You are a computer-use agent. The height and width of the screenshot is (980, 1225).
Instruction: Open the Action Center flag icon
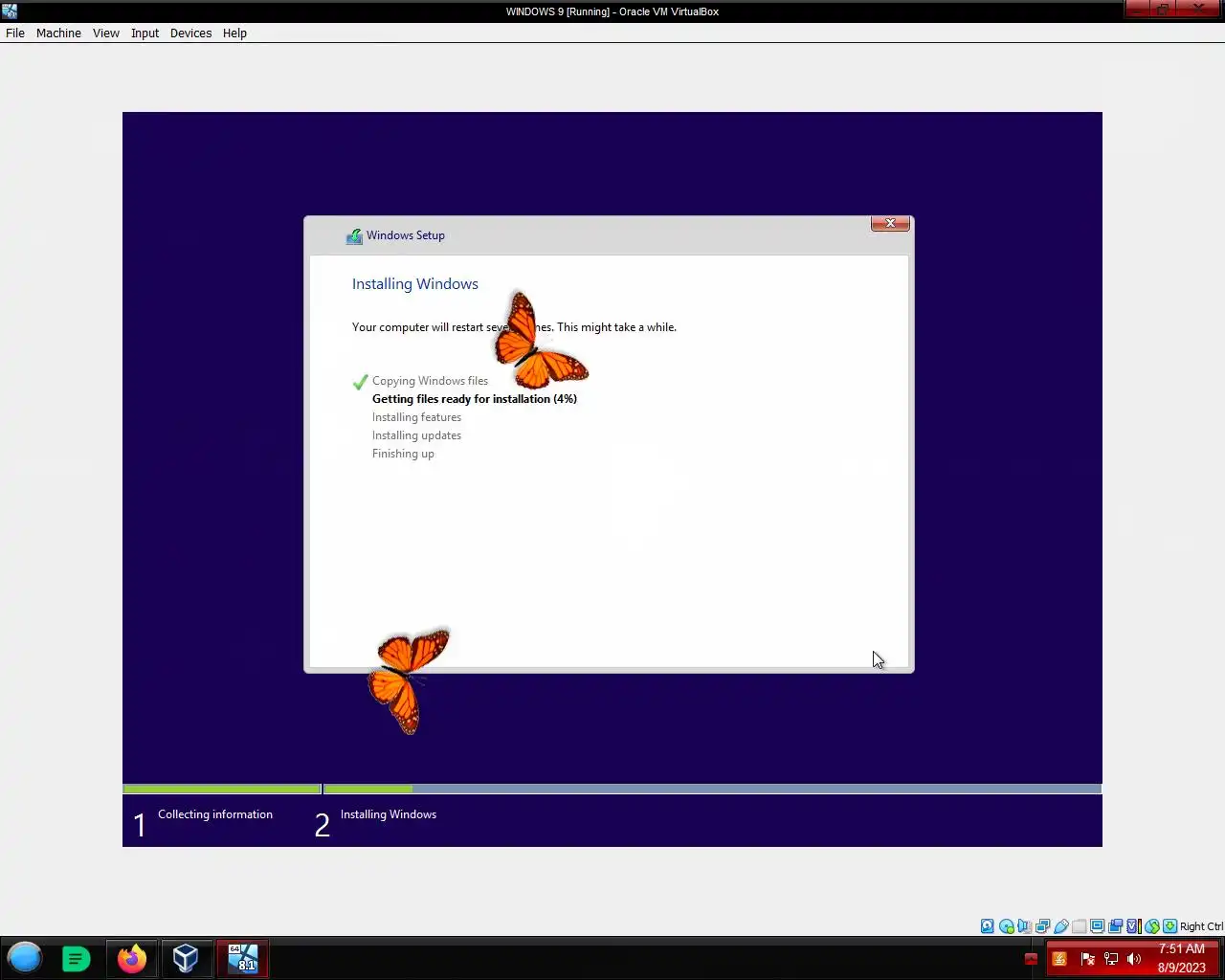coord(1087,959)
